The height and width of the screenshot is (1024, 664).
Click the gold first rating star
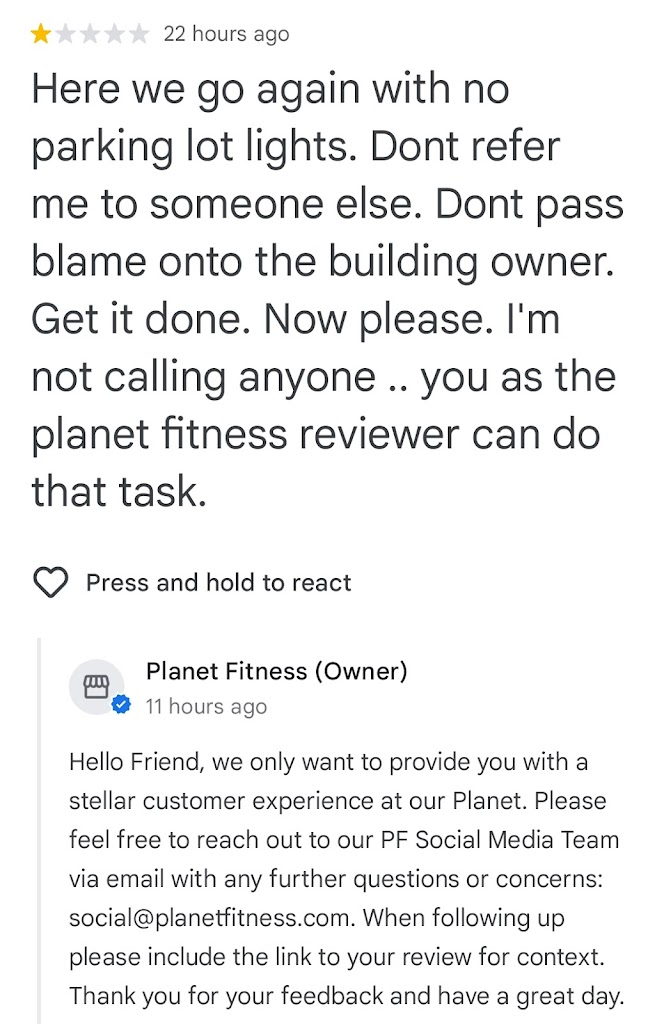[x=41, y=35]
